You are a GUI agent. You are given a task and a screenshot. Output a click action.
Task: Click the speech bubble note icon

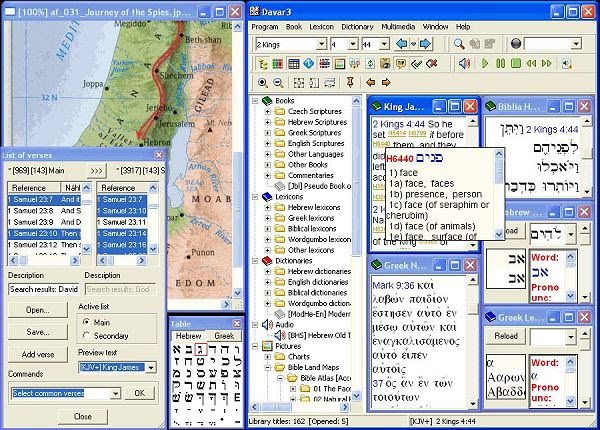click(401, 64)
